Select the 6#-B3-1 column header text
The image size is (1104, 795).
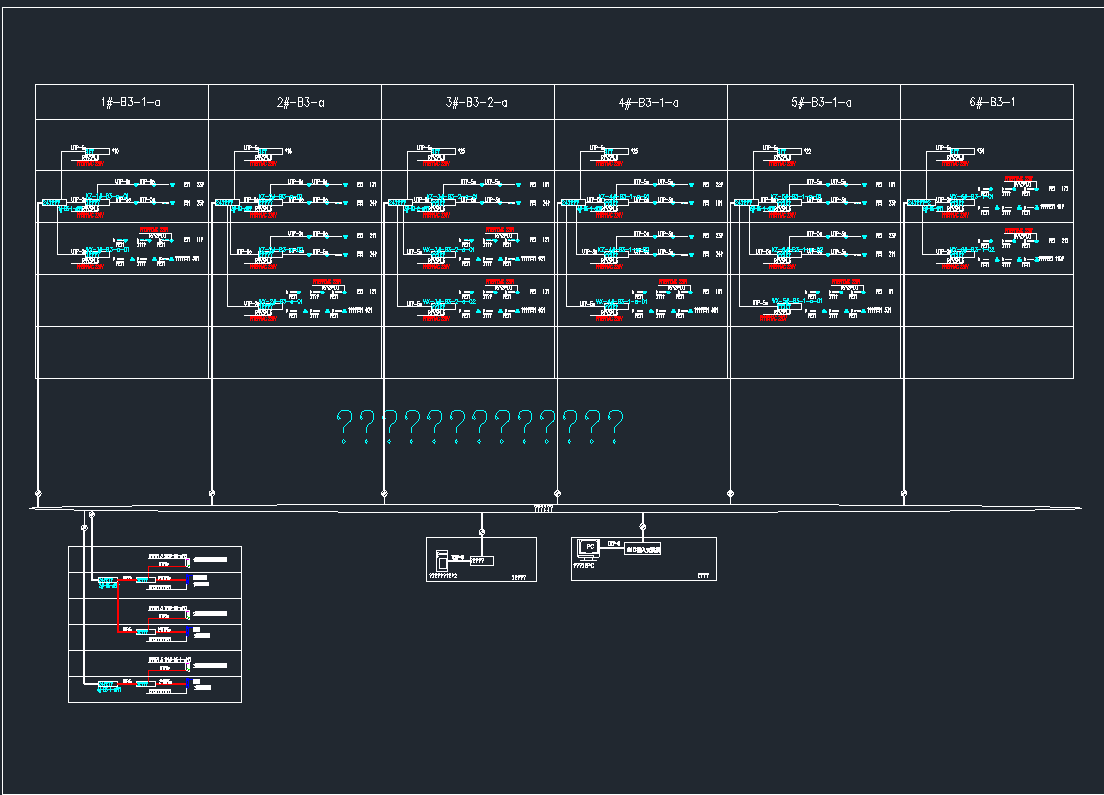click(x=992, y=103)
